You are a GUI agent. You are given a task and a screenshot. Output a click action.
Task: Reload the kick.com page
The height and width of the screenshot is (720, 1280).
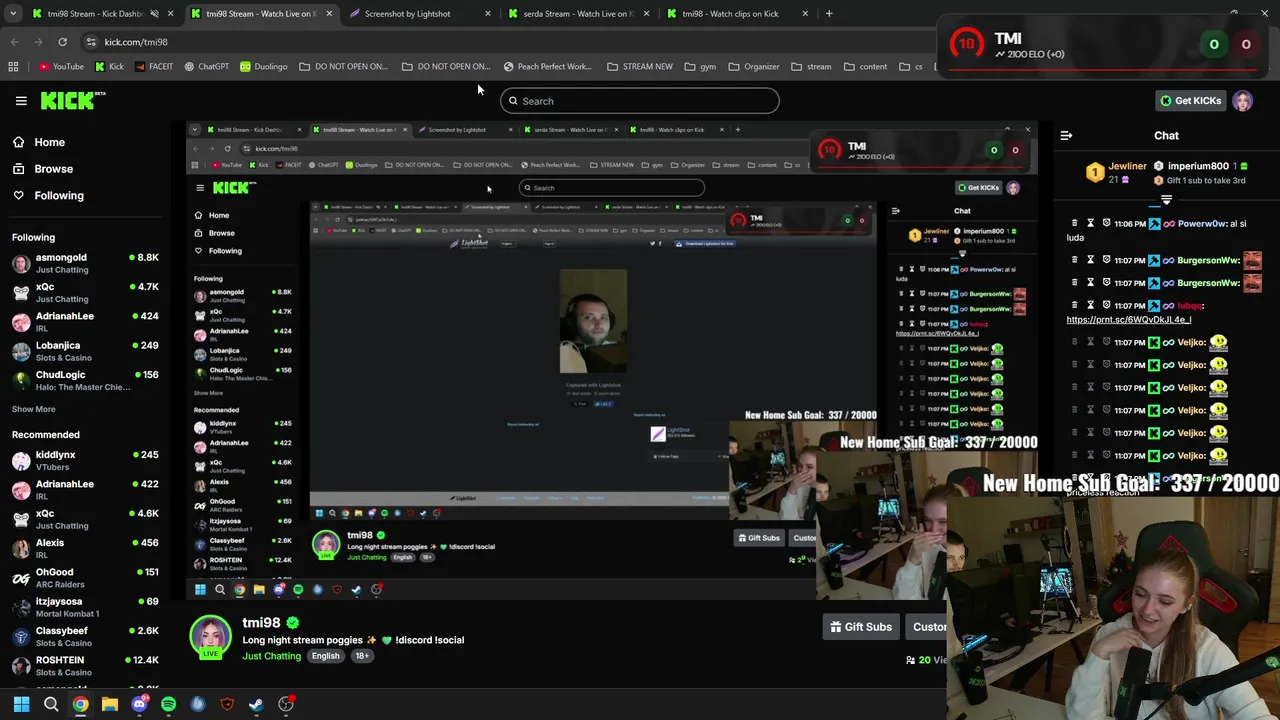[x=62, y=42]
